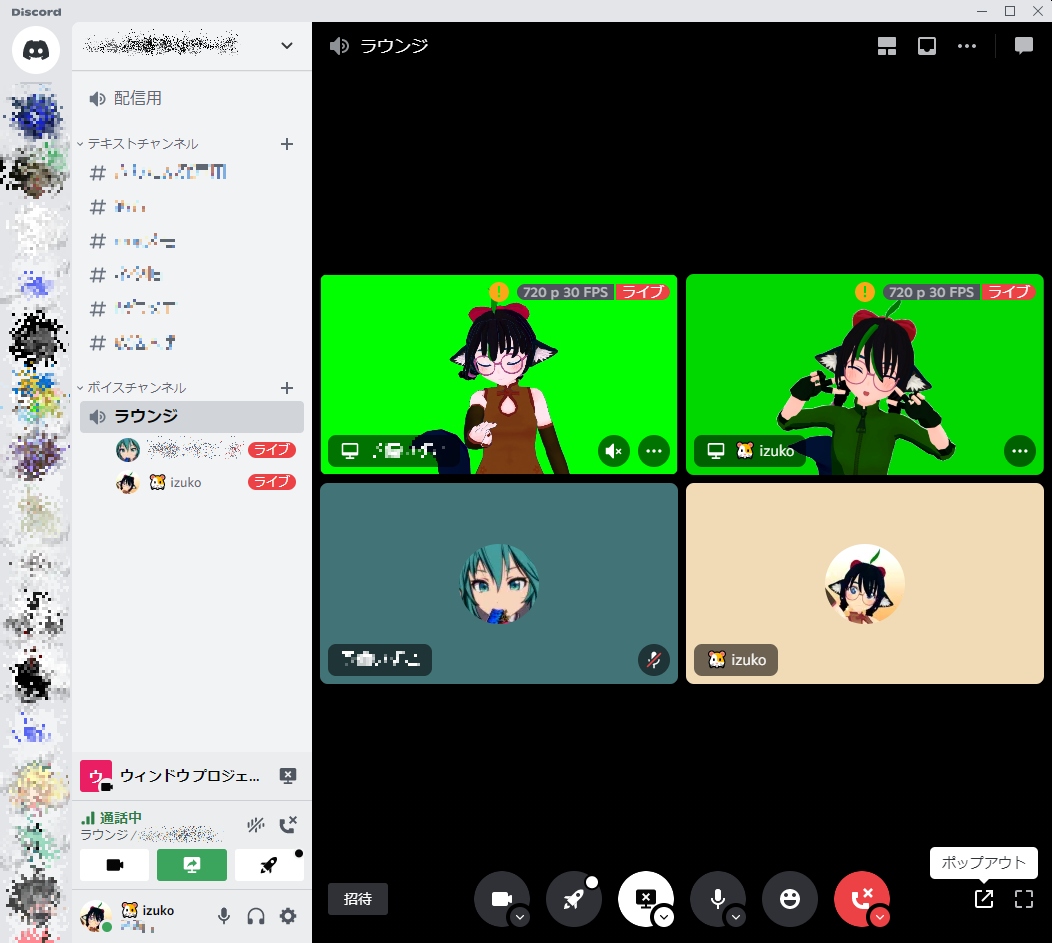Select the teal-haired user's avatar tile
This screenshot has width=1052, height=943.
(x=498, y=584)
